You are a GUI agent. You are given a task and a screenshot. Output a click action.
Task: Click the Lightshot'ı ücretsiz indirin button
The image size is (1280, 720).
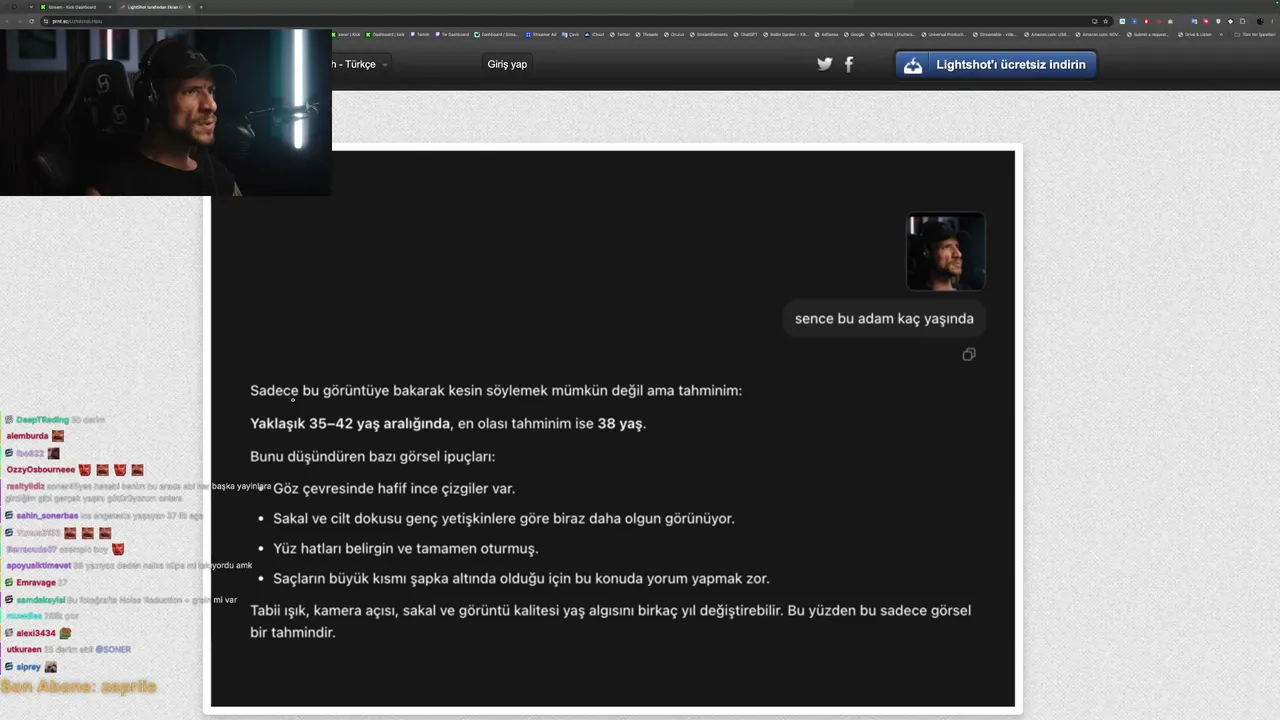pos(996,65)
